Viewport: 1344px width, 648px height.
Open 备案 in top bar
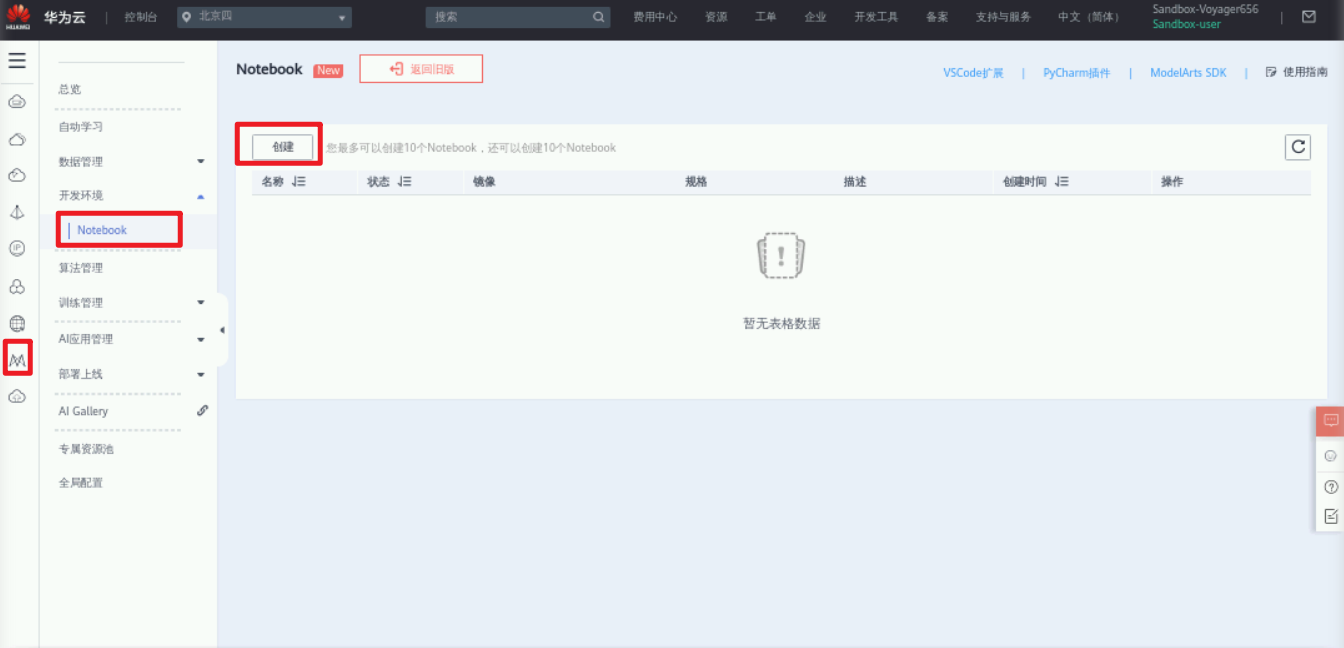click(937, 17)
